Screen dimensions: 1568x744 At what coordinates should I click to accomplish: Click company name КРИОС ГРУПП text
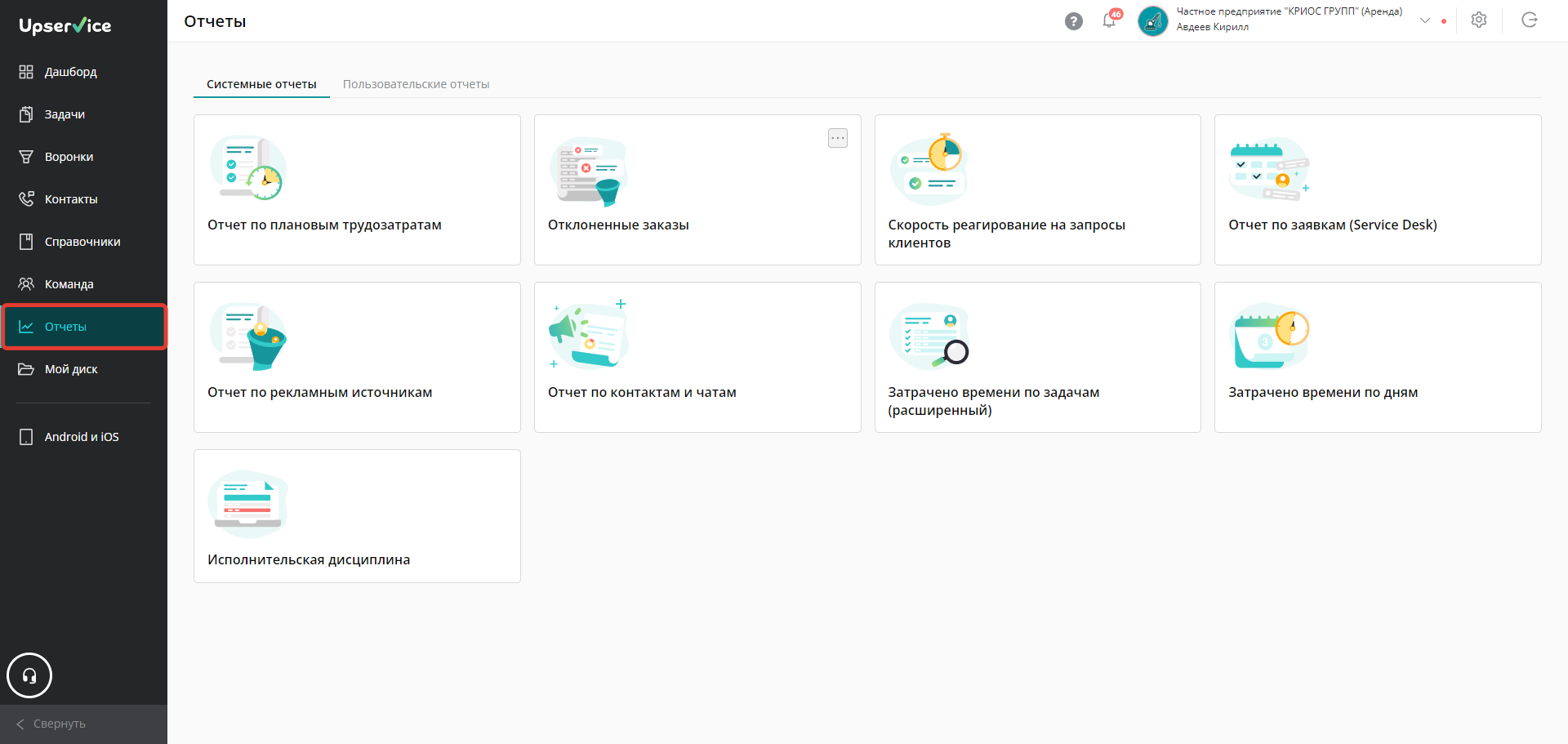point(1290,11)
